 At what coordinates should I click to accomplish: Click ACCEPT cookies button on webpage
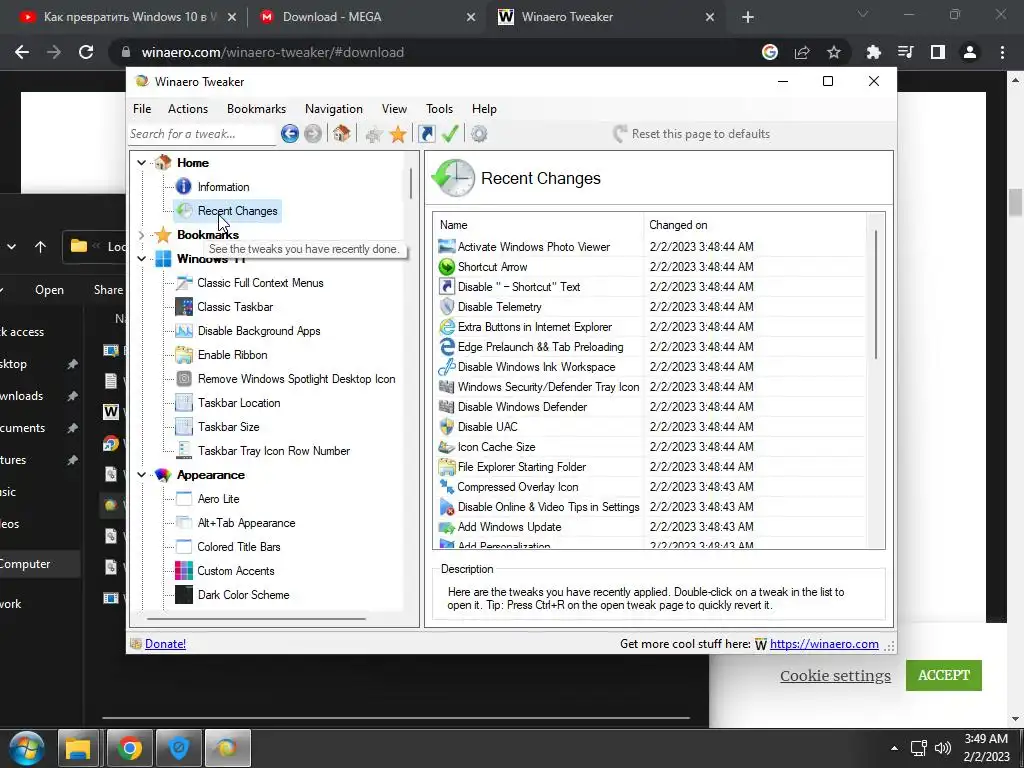point(944,675)
